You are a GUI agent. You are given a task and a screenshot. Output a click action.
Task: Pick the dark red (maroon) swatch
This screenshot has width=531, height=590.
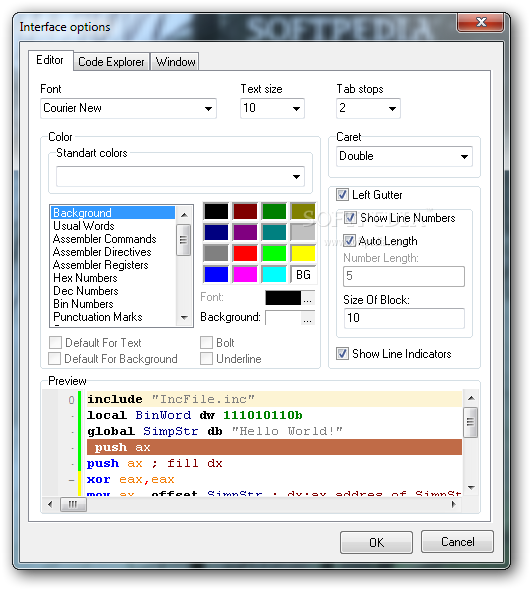point(245,211)
